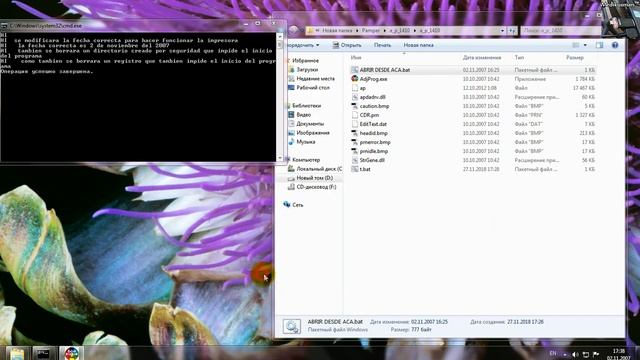Screen dimensions: 640x360
Task: Select Библиотеки in navigation pane
Action: point(306,105)
